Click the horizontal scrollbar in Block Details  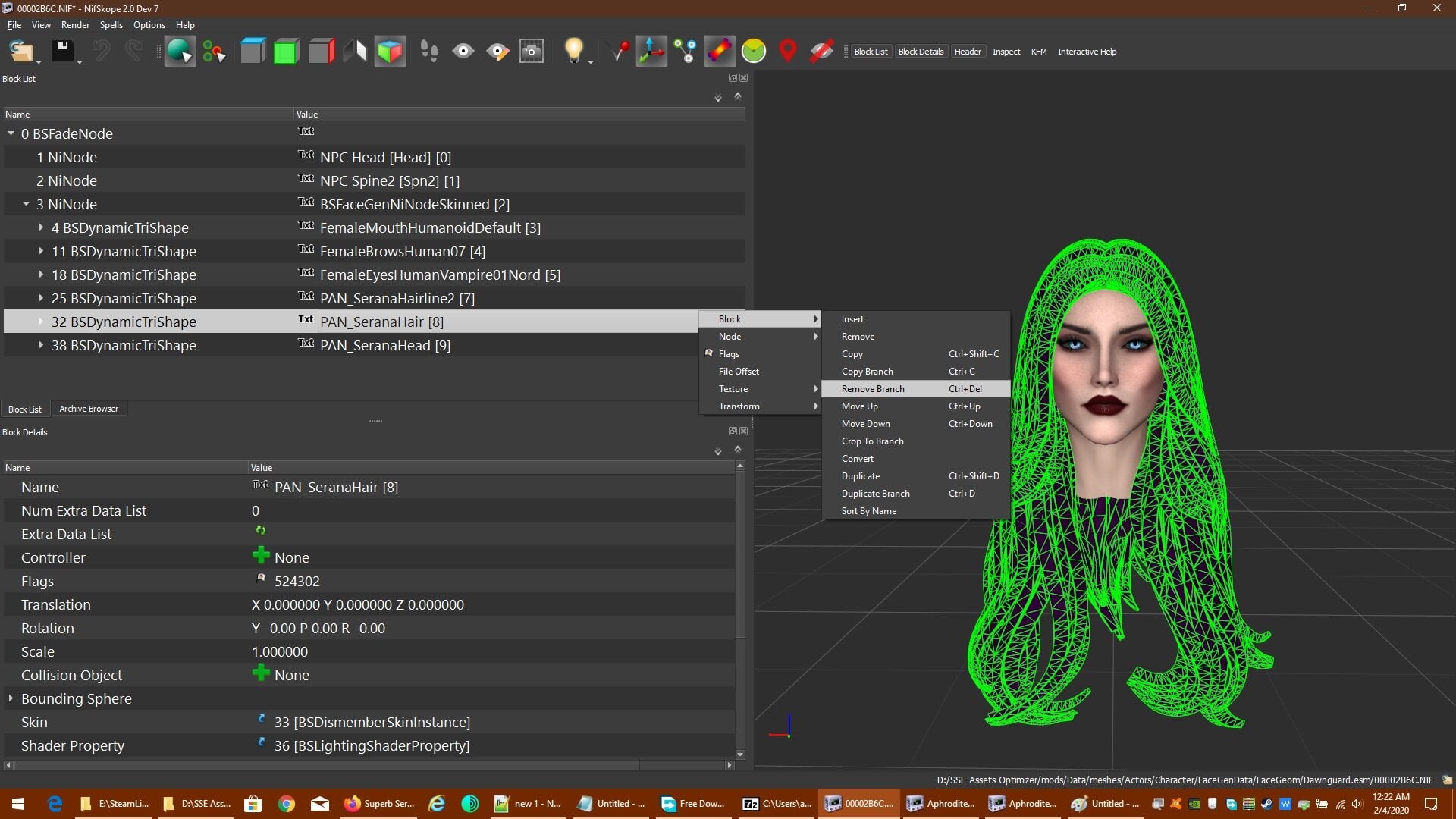click(326, 765)
